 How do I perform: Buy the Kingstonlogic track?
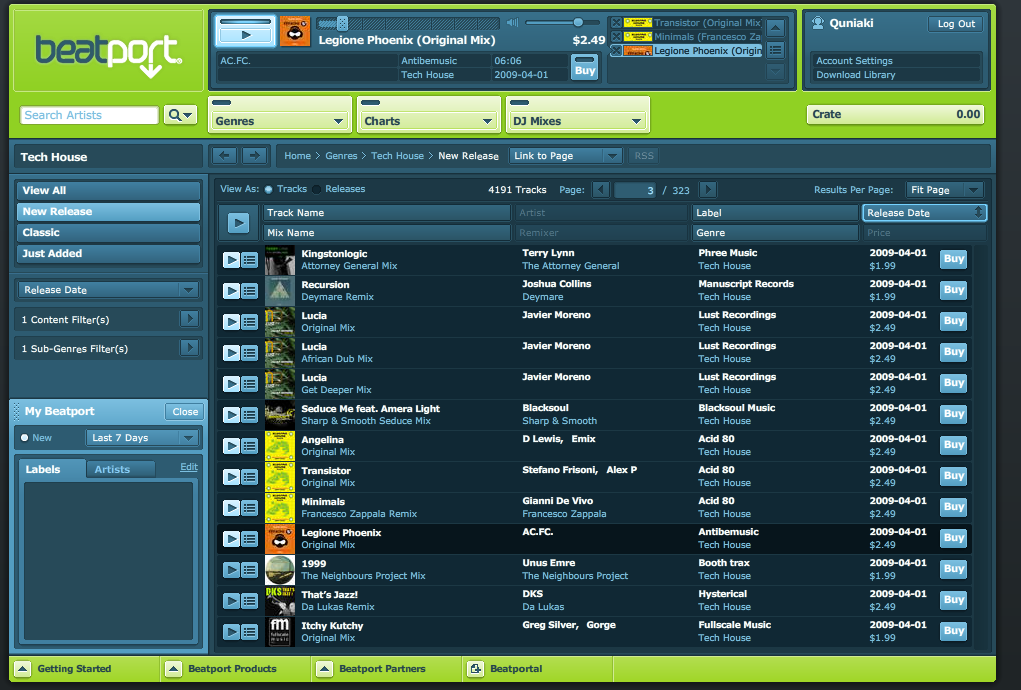pyautogui.click(x=953, y=259)
